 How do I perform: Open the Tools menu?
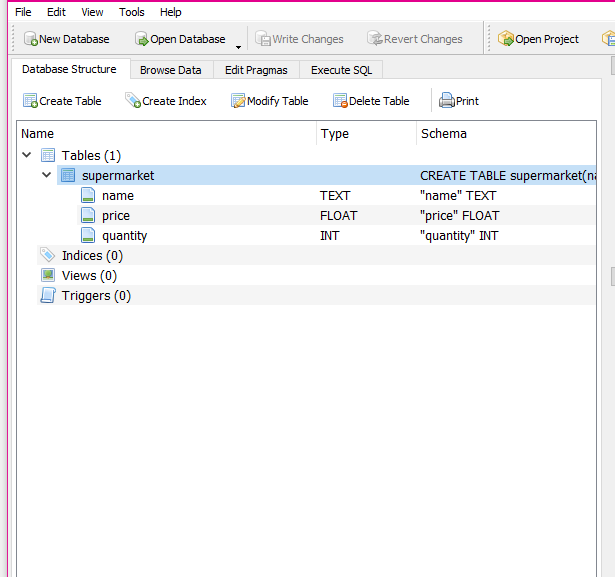pyautogui.click(x=132, y=12)
